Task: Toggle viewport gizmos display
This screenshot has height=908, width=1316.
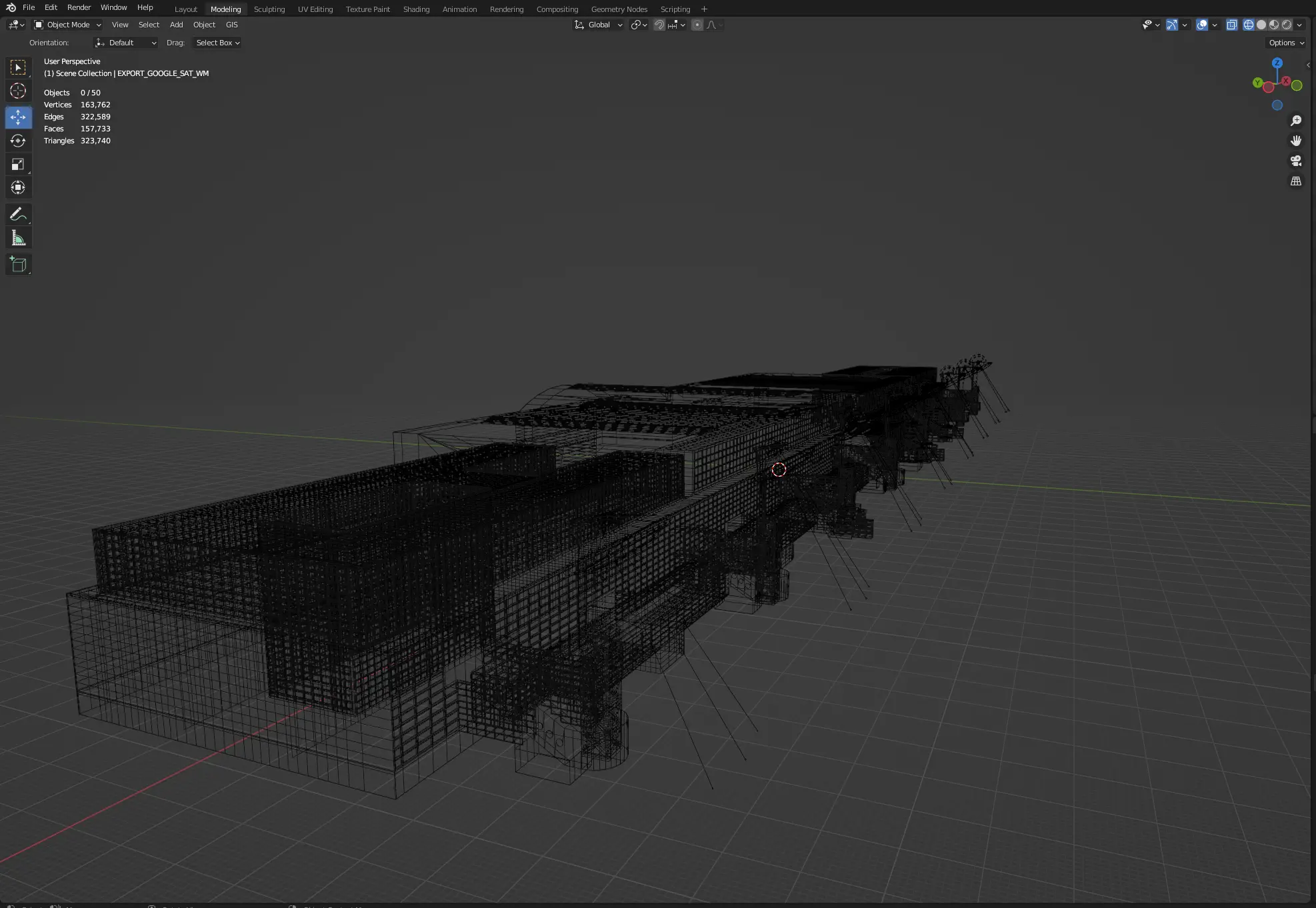Action: 1172,25
